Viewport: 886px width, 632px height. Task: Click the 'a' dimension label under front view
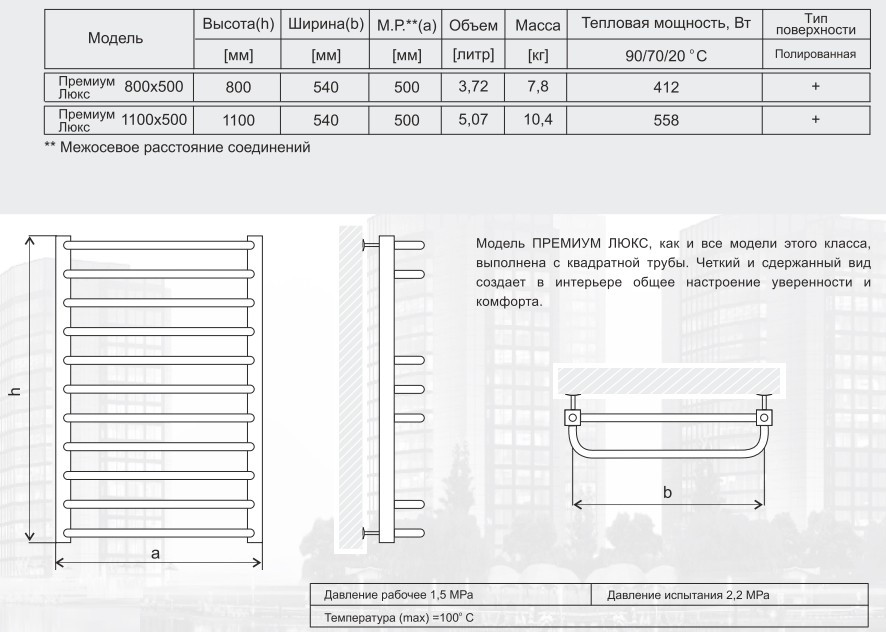157,552
